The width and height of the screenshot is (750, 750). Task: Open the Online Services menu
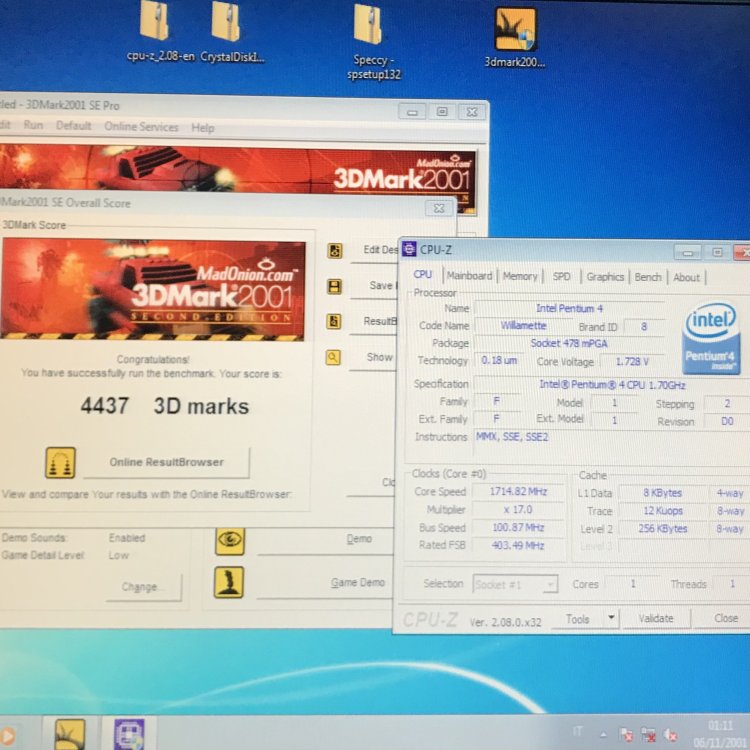[x=141, y=127]
